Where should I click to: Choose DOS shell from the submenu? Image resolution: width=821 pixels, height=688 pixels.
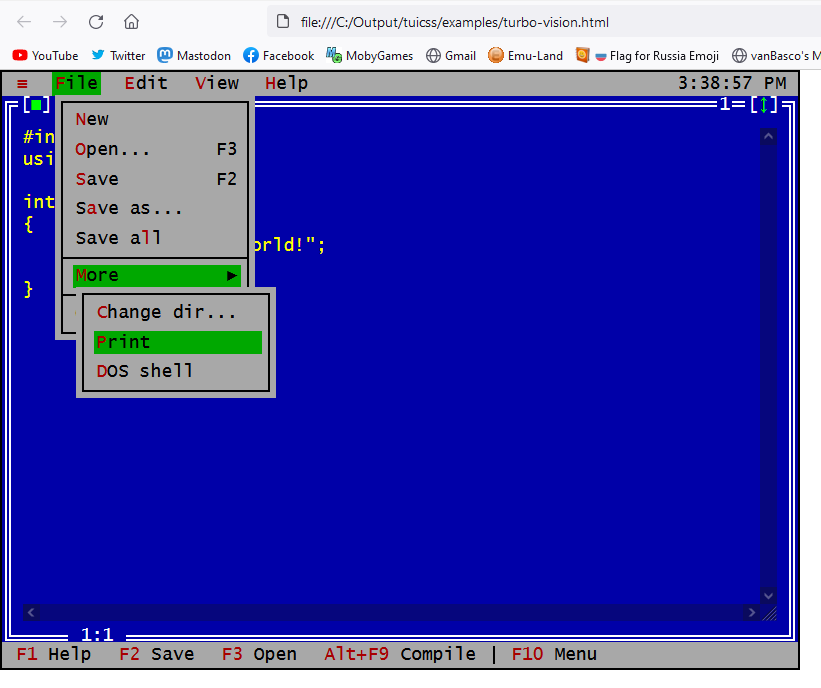point(178,371)
